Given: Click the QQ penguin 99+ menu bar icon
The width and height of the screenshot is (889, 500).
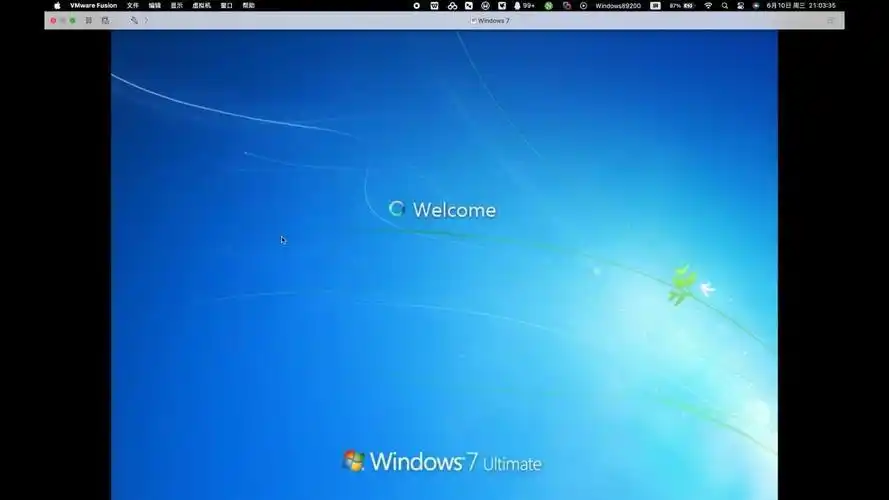Looking at the screenshot, I should (x=524, y=6).
